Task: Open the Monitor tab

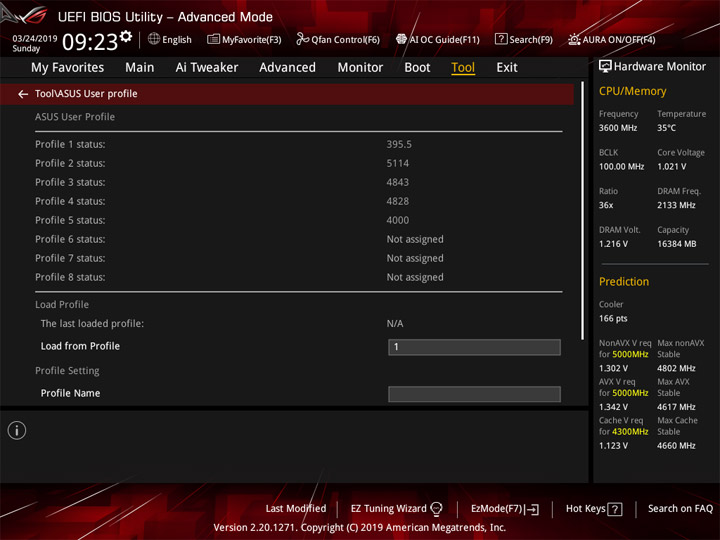Action: [x=360, y=68]
